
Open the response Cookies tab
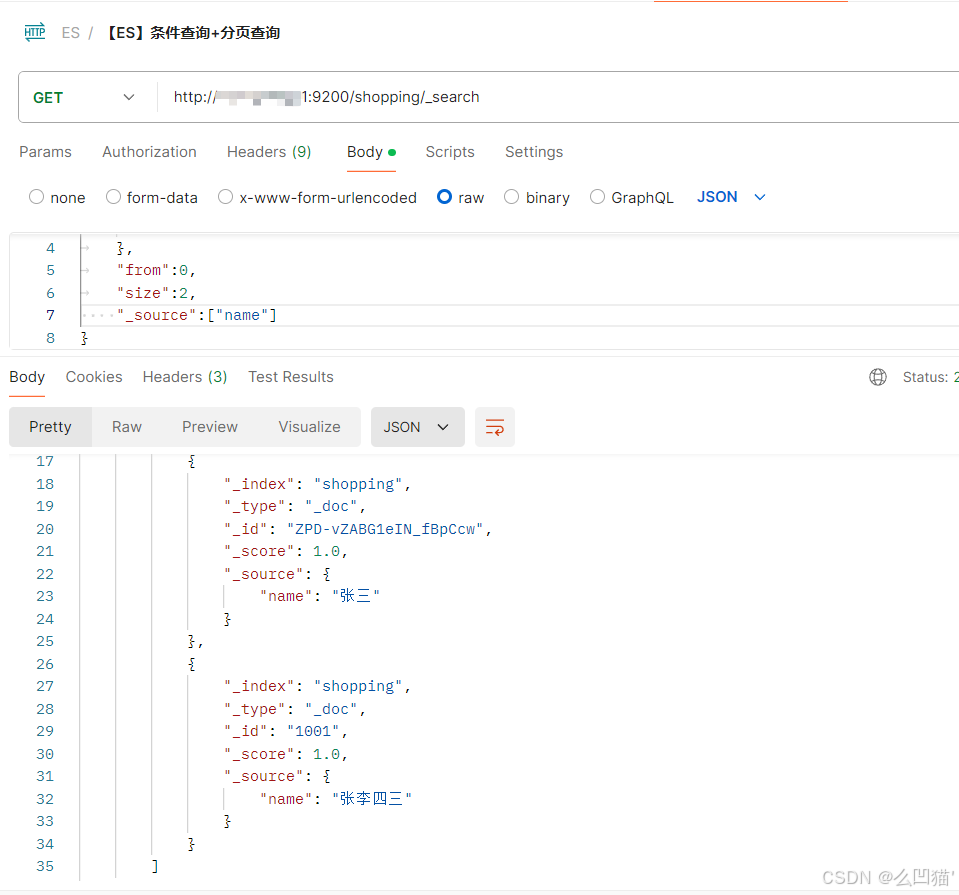point(94,377)
